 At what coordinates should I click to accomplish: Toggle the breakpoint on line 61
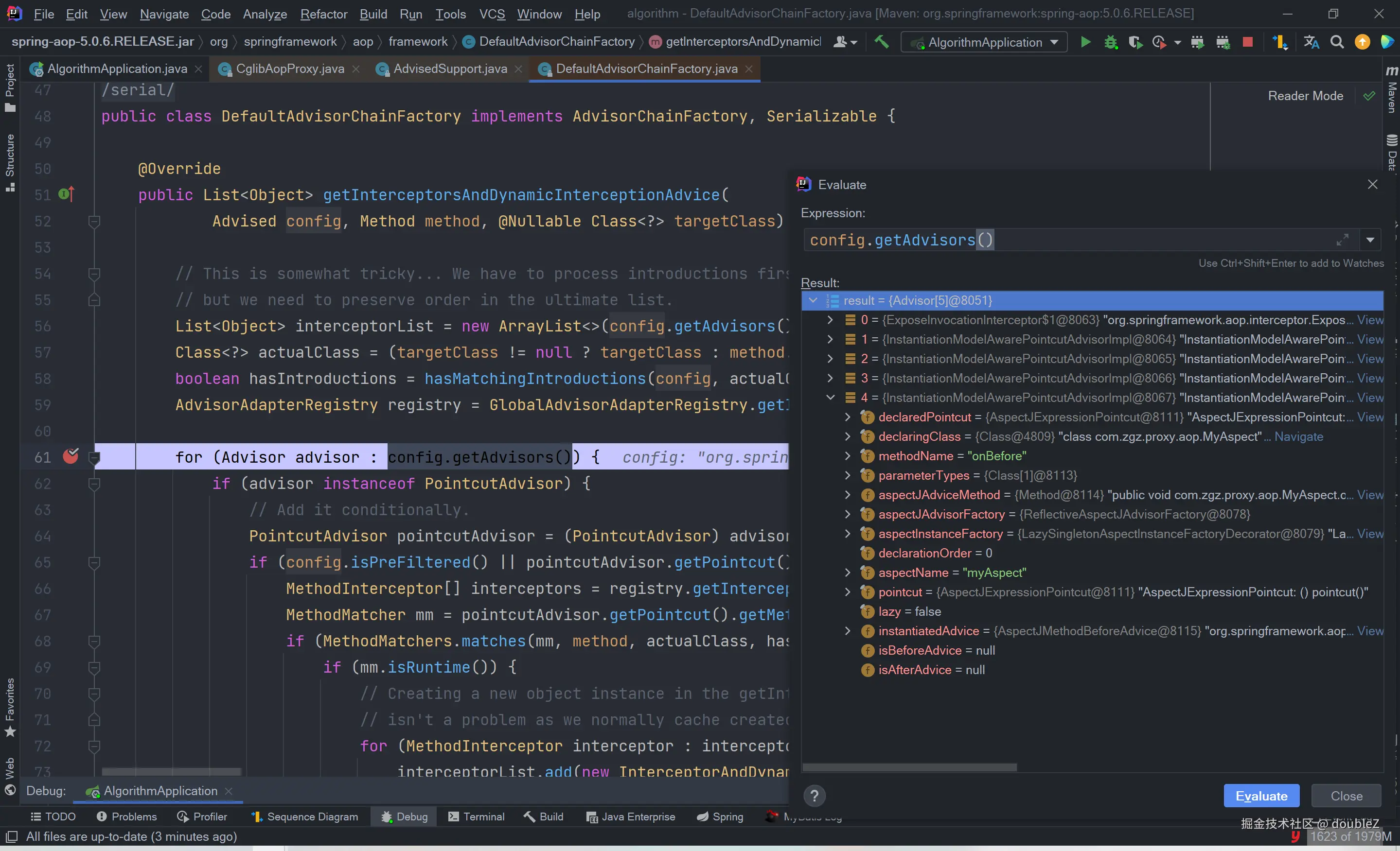(x=71, y=456)
